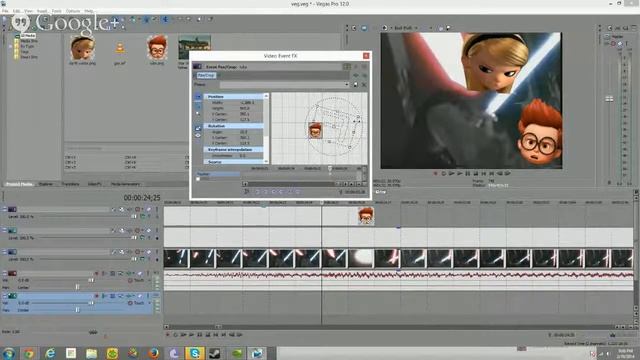The height and width of the screenshot is (360, 640).
Task: Switch to the Transitions tab
Action: (70, 184)
